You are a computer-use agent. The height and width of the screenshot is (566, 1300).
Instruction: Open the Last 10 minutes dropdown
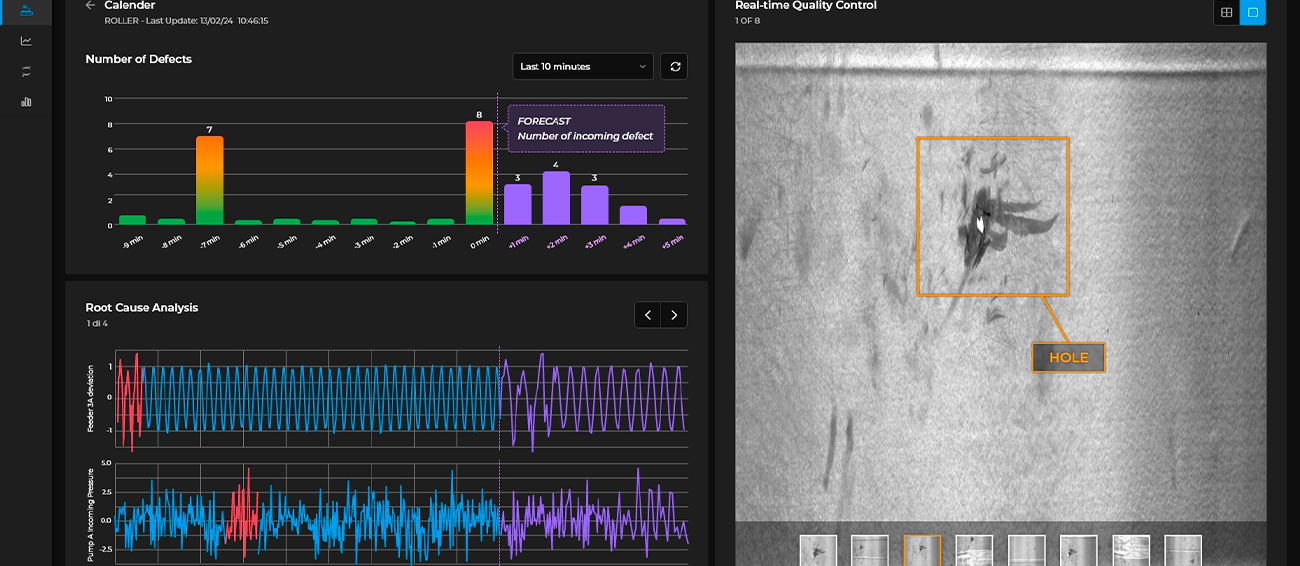click(583, 67)
